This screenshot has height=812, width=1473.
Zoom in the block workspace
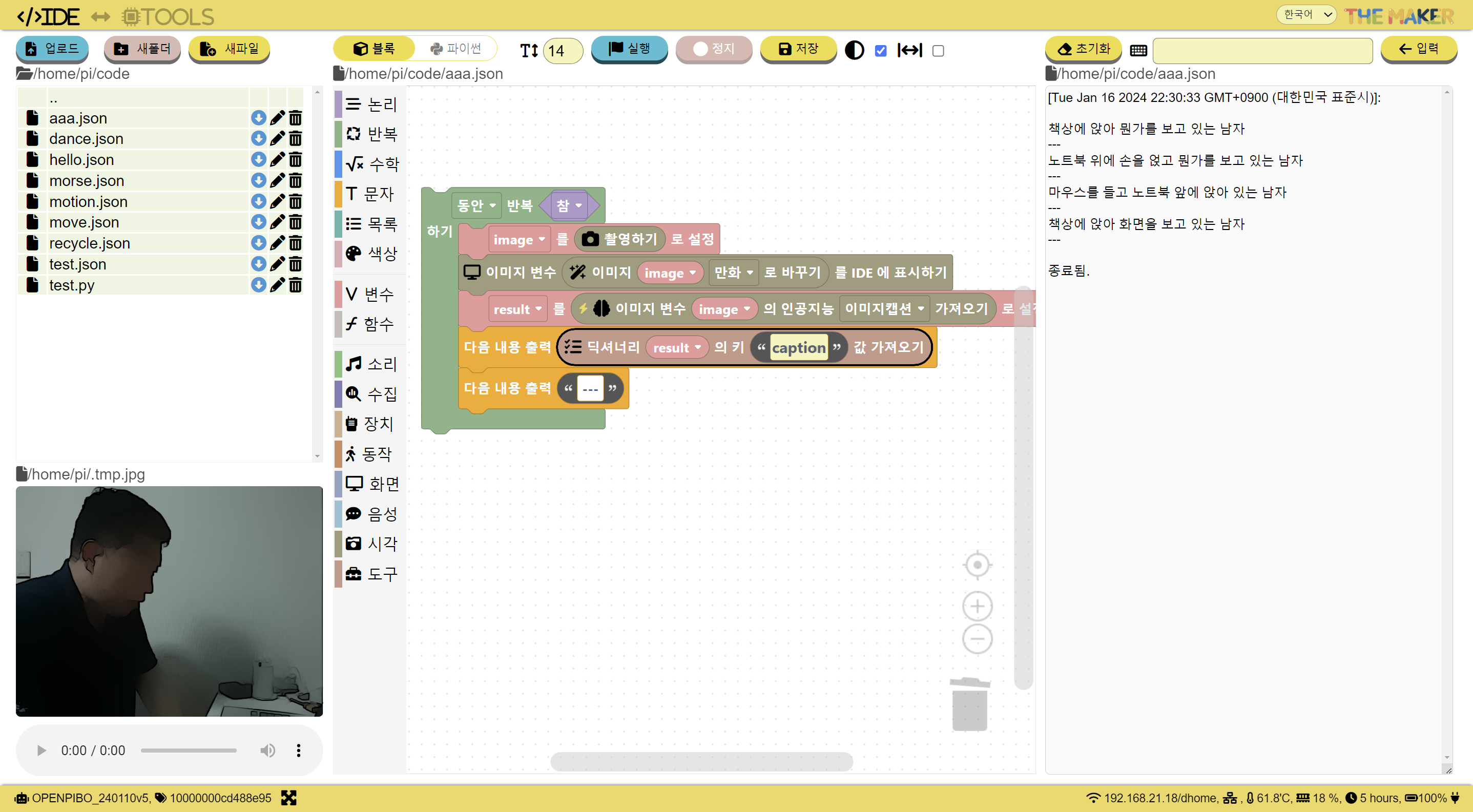point(977,606)
